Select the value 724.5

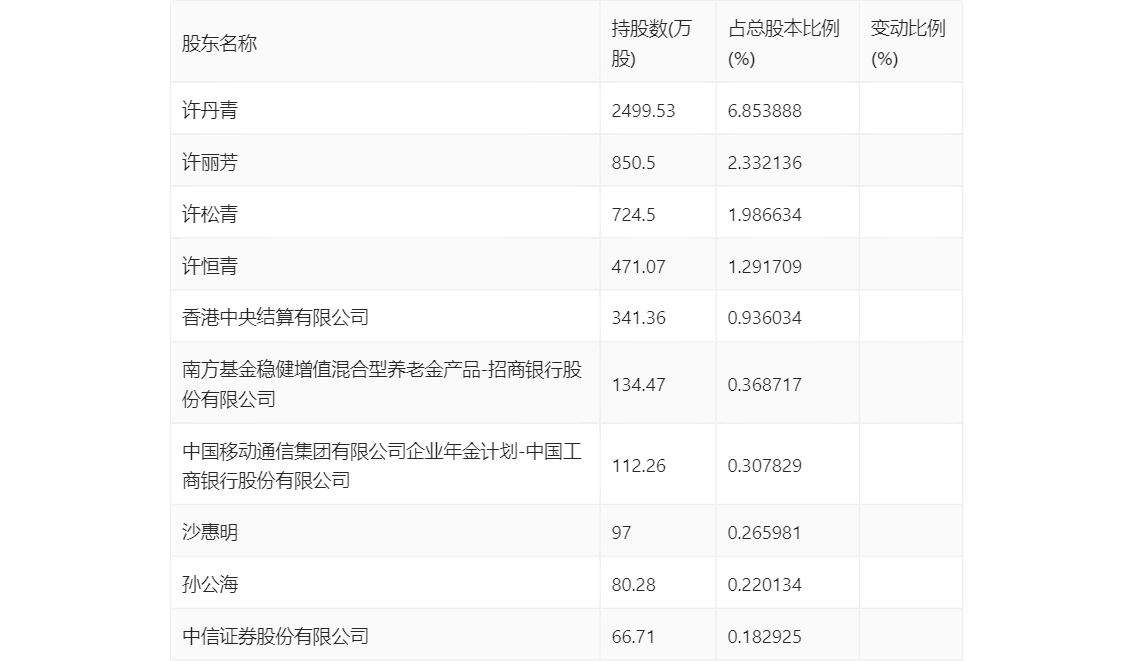633,215
